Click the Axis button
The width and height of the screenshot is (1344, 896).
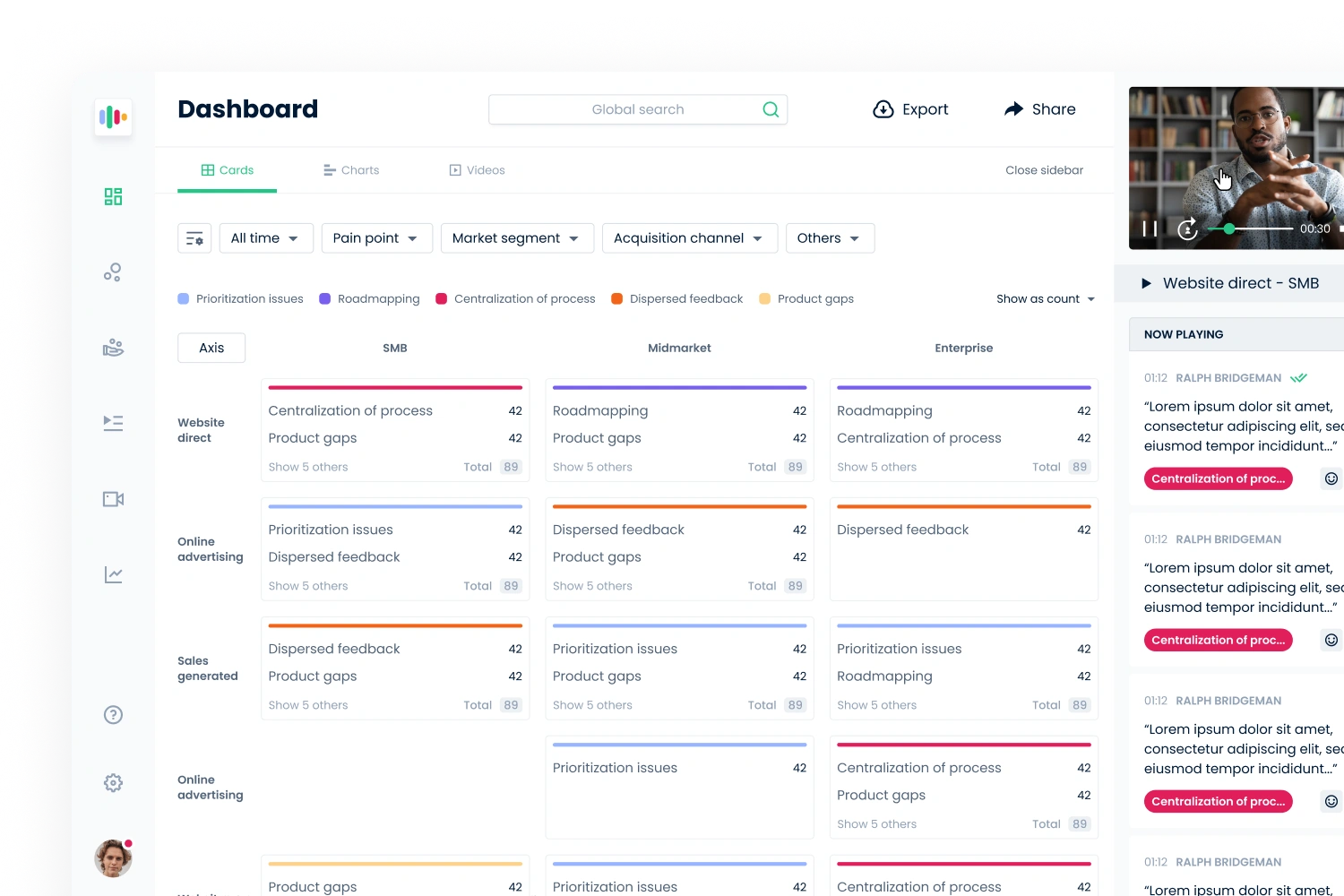[x=211, y=348]
